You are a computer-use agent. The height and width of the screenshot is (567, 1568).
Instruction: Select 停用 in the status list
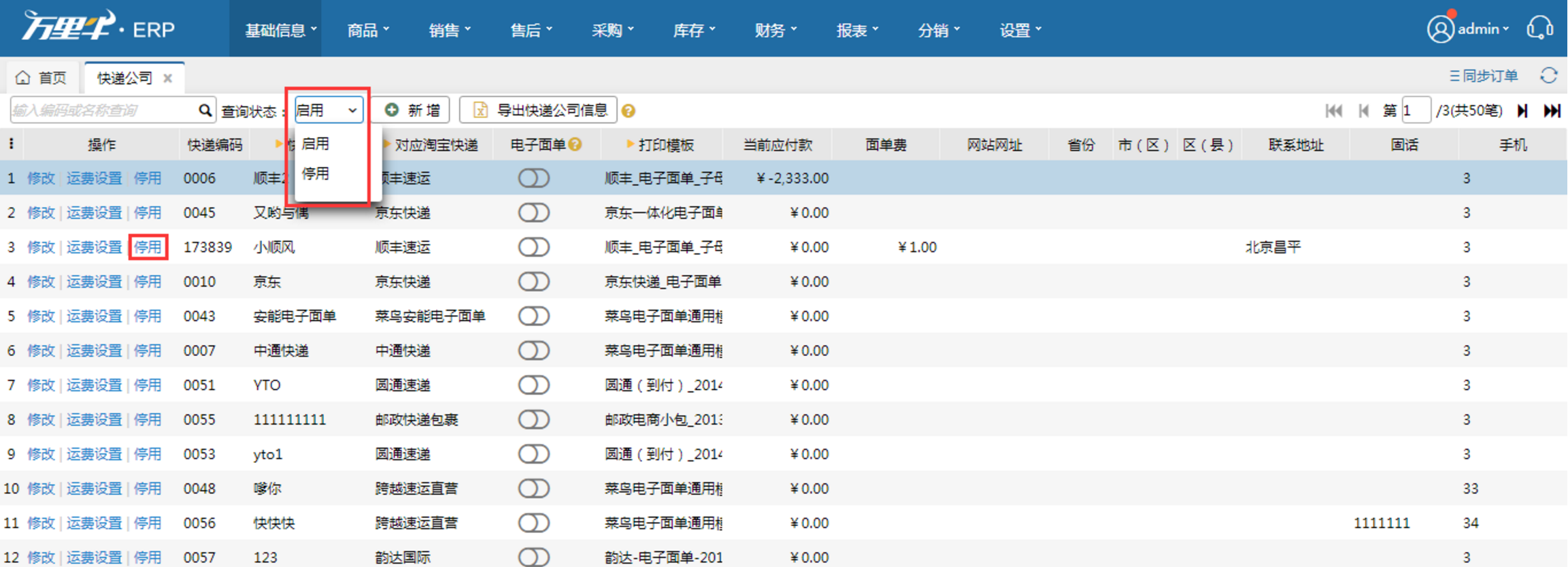click(x=316, y=174)
